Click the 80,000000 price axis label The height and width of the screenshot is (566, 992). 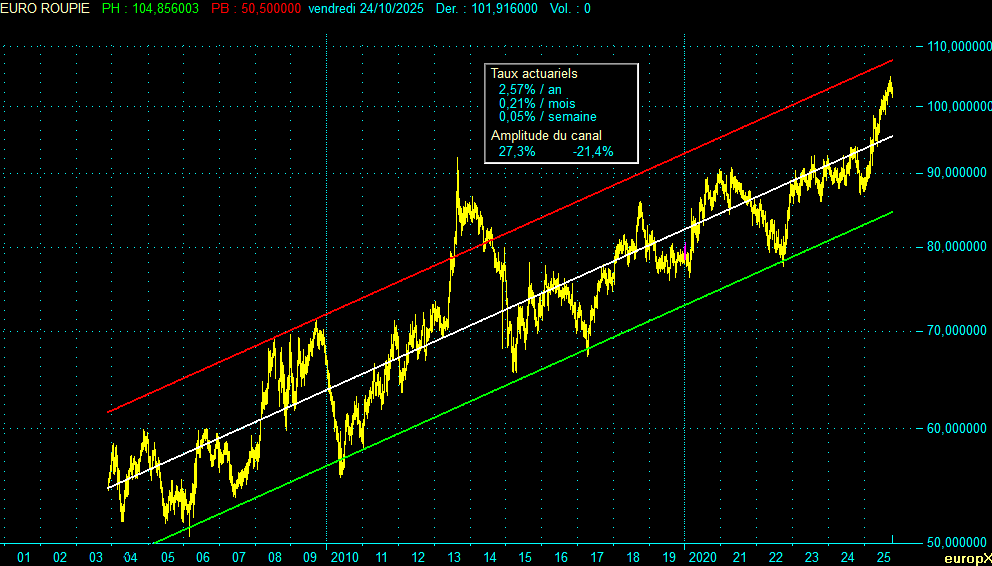(x=954, y=246)
